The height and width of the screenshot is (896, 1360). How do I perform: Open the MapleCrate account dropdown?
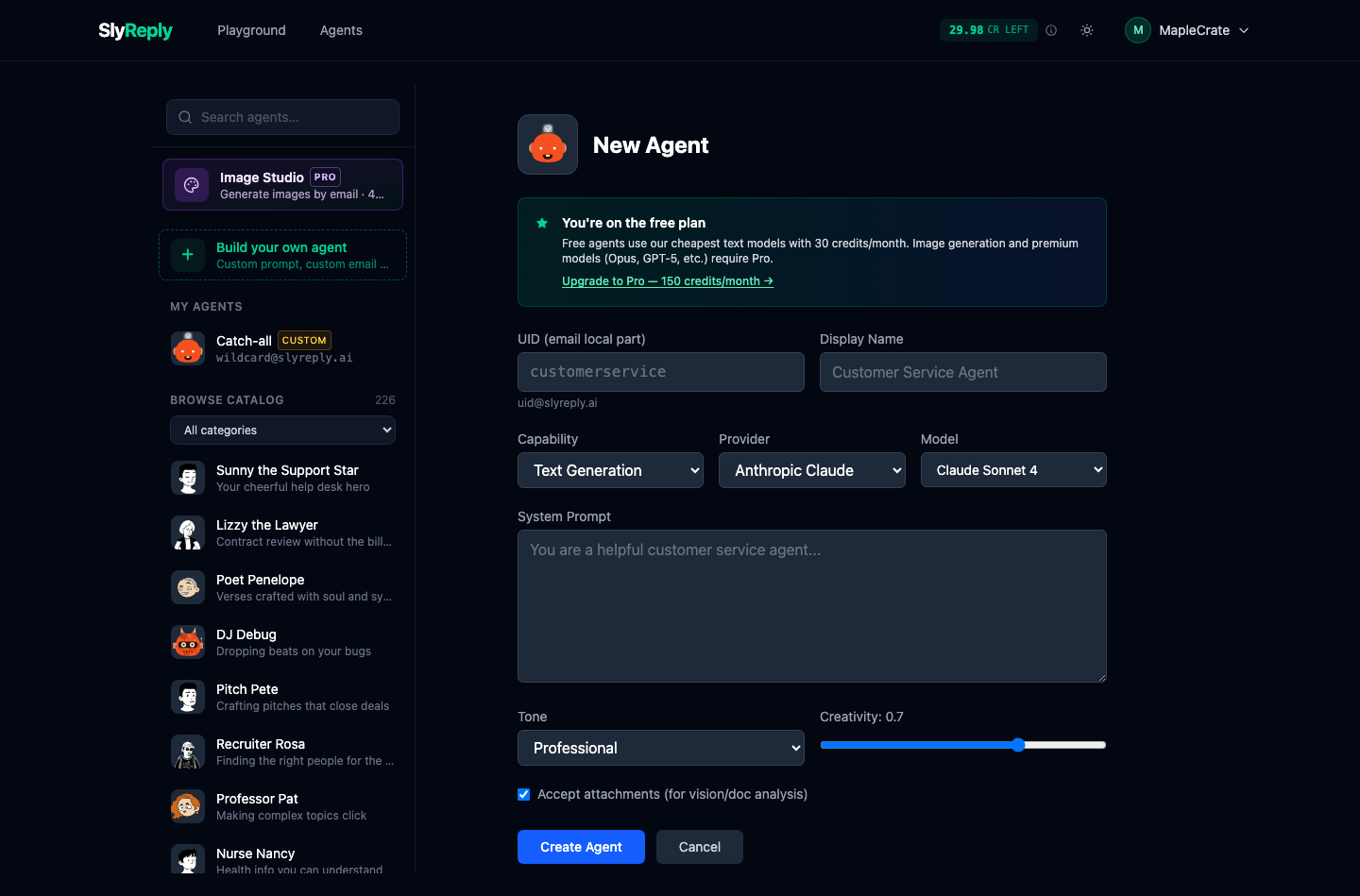1188,30
